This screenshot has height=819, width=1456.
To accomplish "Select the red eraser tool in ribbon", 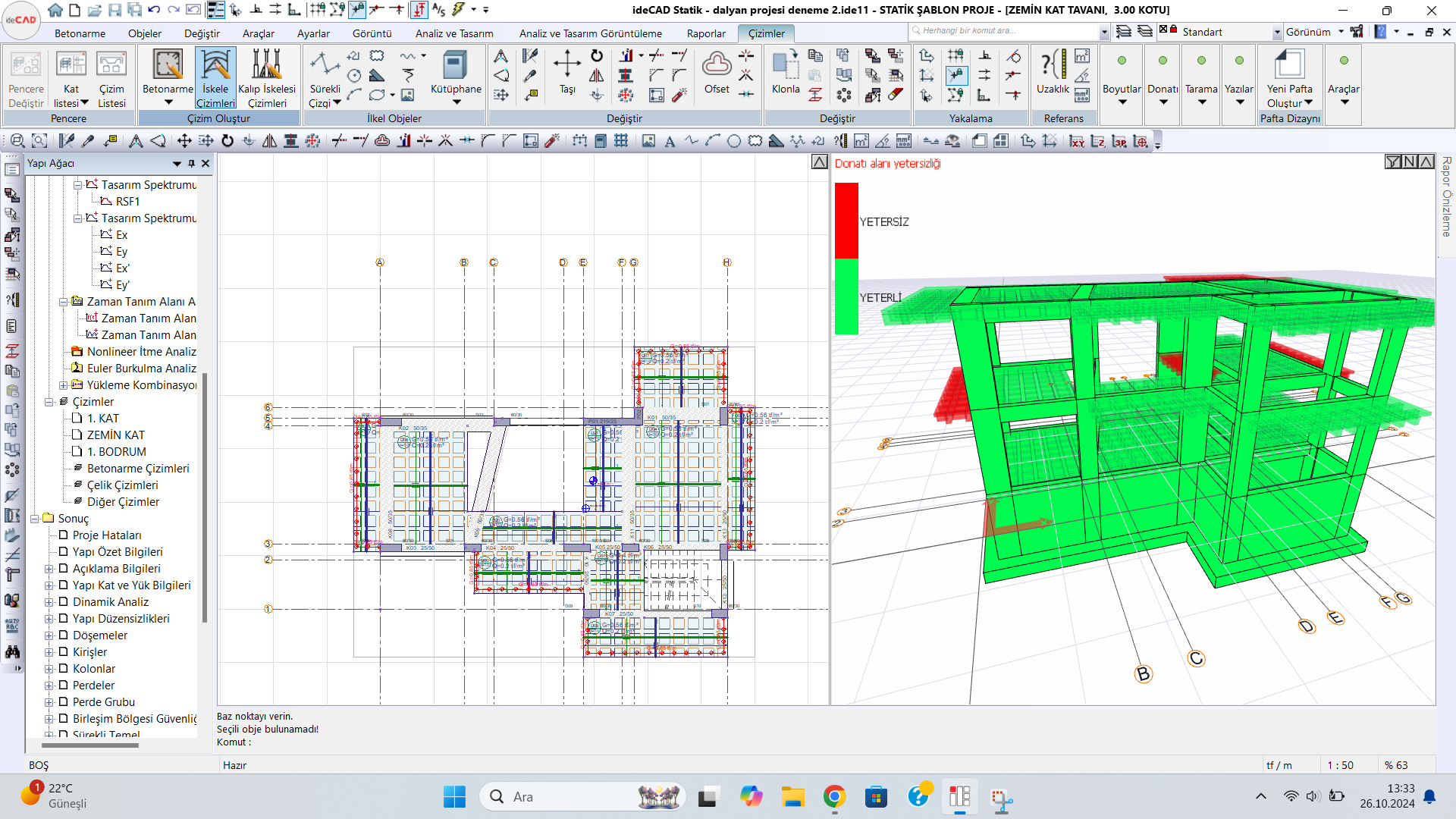I will (896, 95).
